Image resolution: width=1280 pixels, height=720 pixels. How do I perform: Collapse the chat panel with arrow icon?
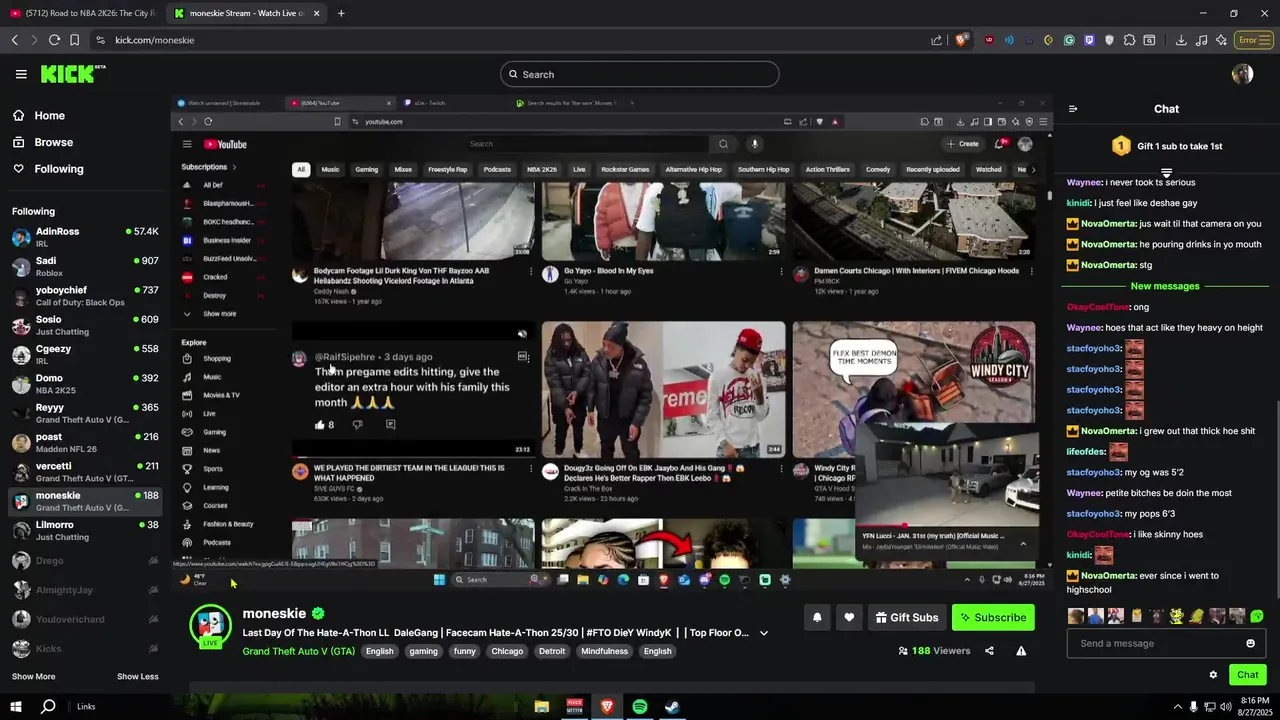click(x=1073, y=109)
